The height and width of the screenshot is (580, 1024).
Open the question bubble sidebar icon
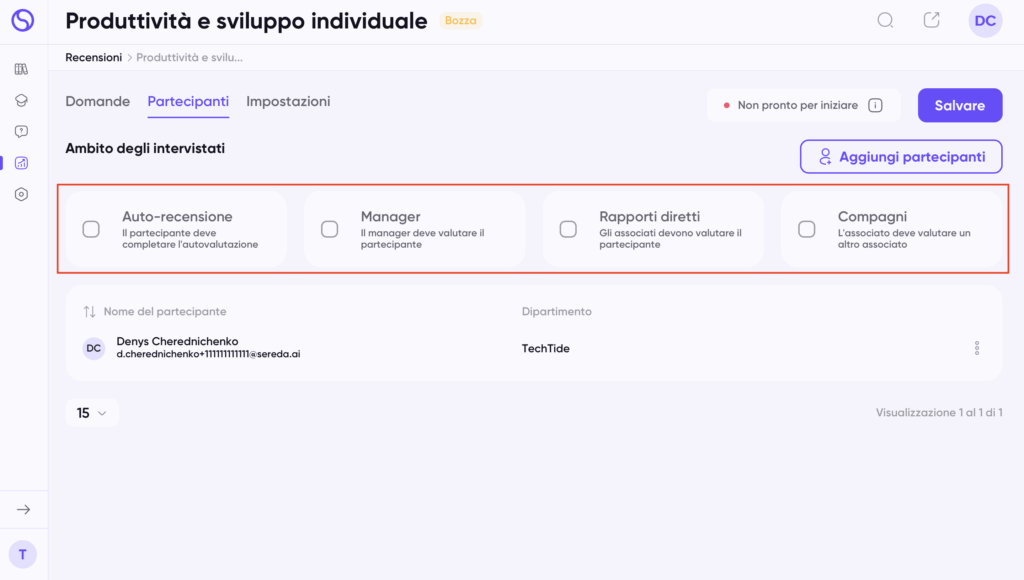[21, 131]
